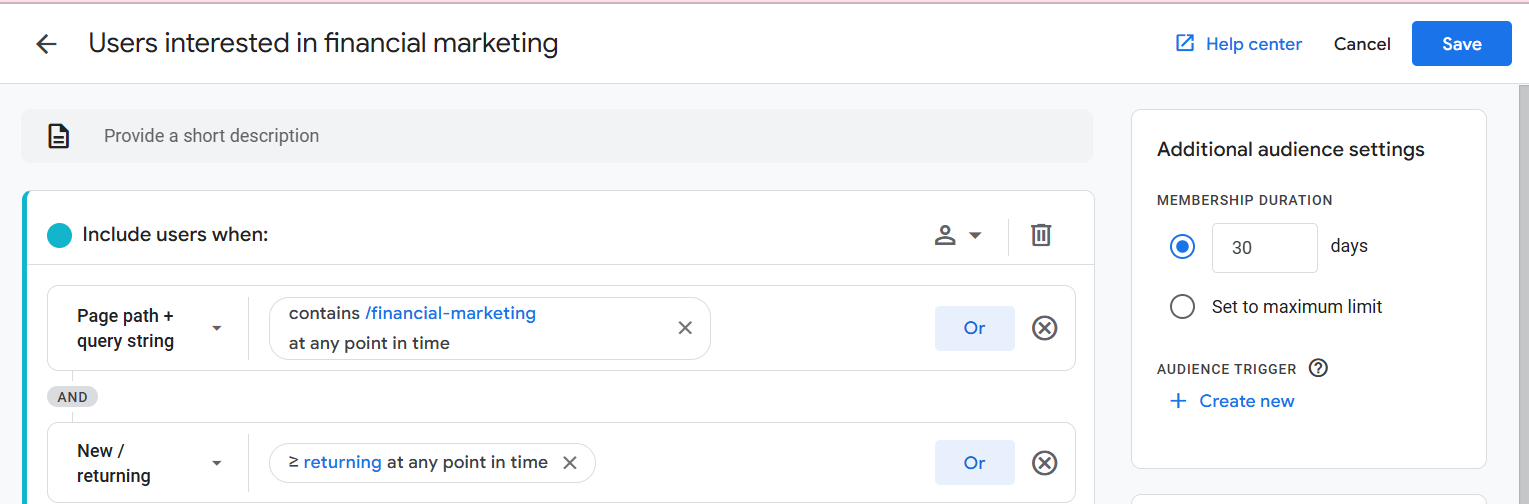Add Or condition to New / returning row

975,463
